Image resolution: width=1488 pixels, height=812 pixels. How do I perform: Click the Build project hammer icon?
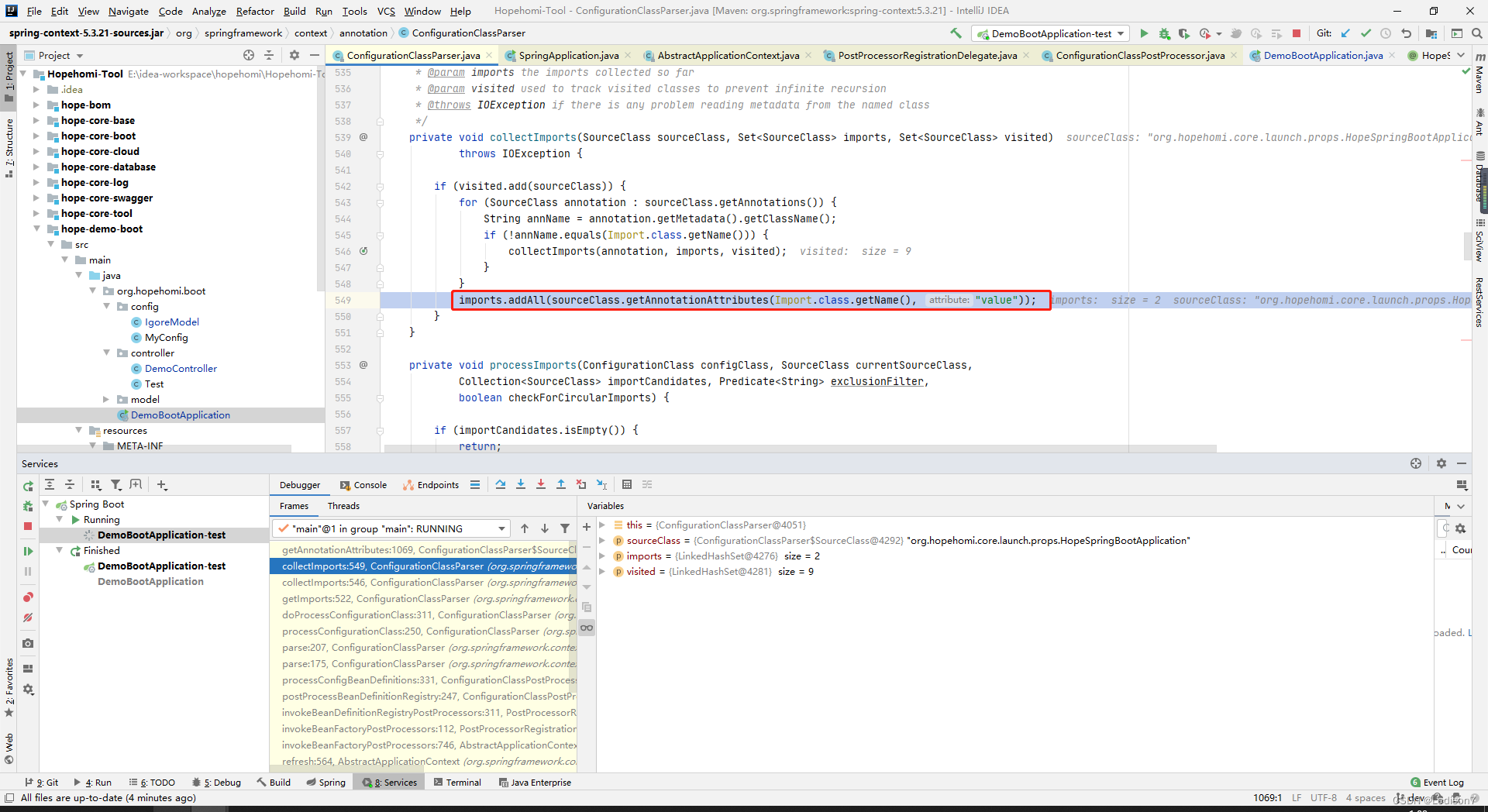point(956,33)
